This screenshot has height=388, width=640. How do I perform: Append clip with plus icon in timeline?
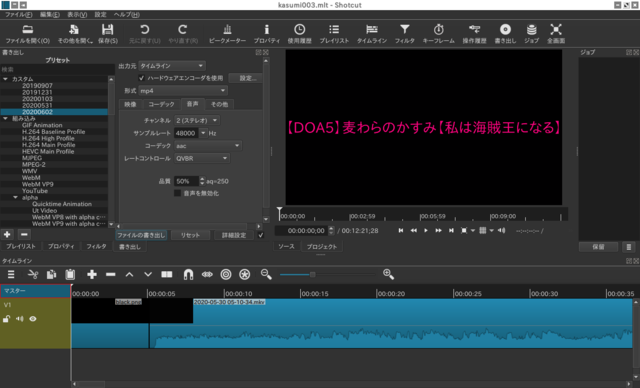coord(92,275)
